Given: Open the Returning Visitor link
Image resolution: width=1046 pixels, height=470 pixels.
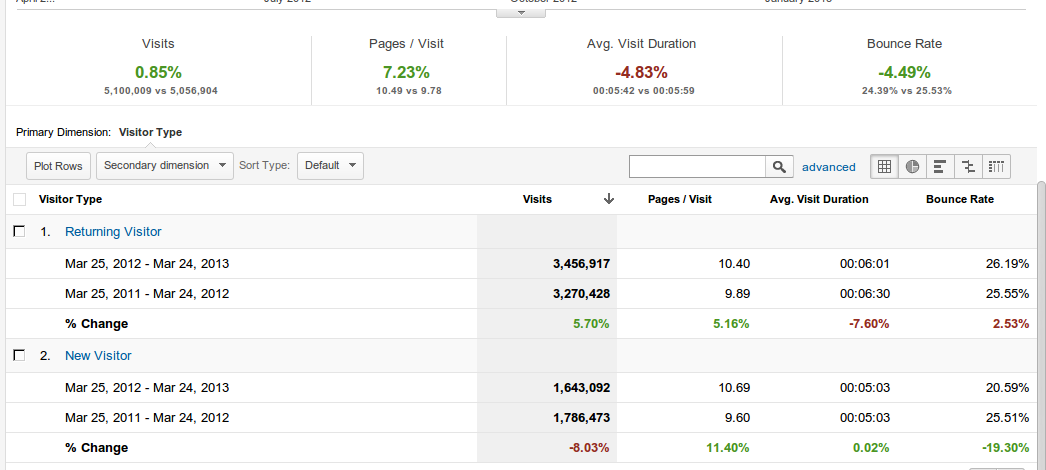Looking at the screenshot, I should point(113,232).
